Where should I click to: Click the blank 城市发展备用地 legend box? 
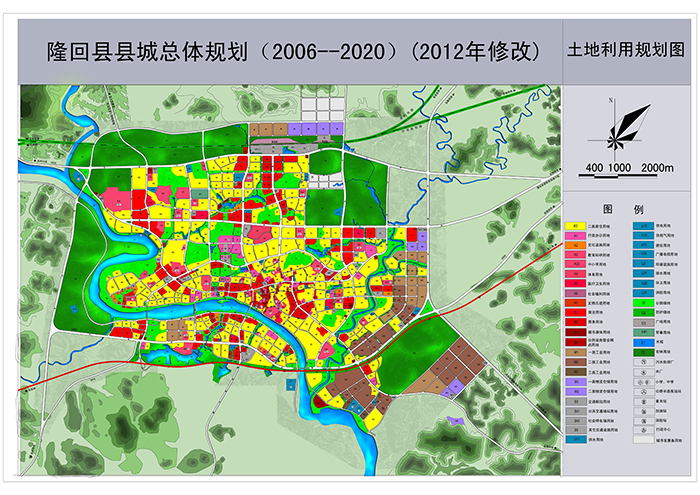click(643, 439)
